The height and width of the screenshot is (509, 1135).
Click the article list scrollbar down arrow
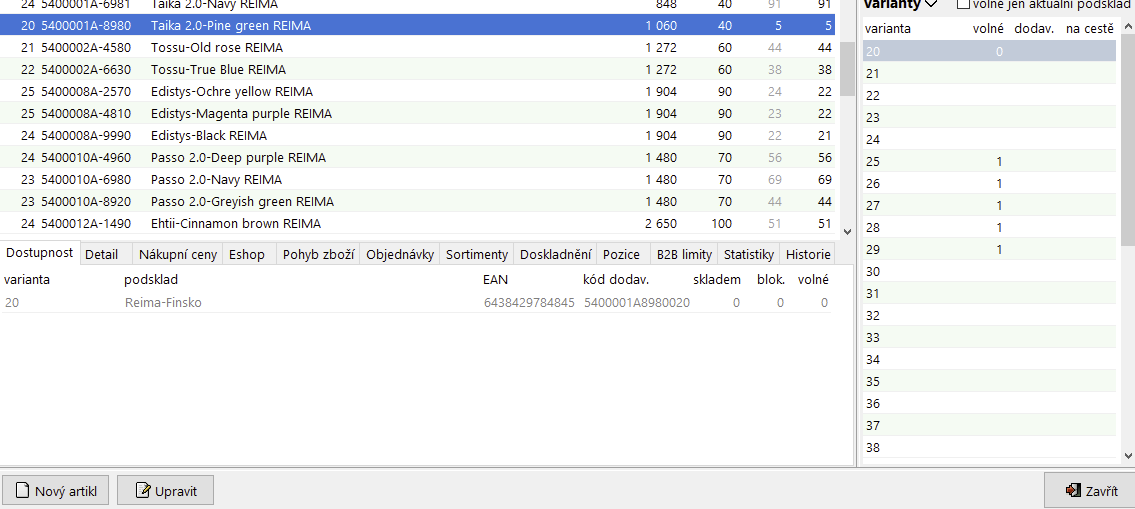click(x=848, y=232)
